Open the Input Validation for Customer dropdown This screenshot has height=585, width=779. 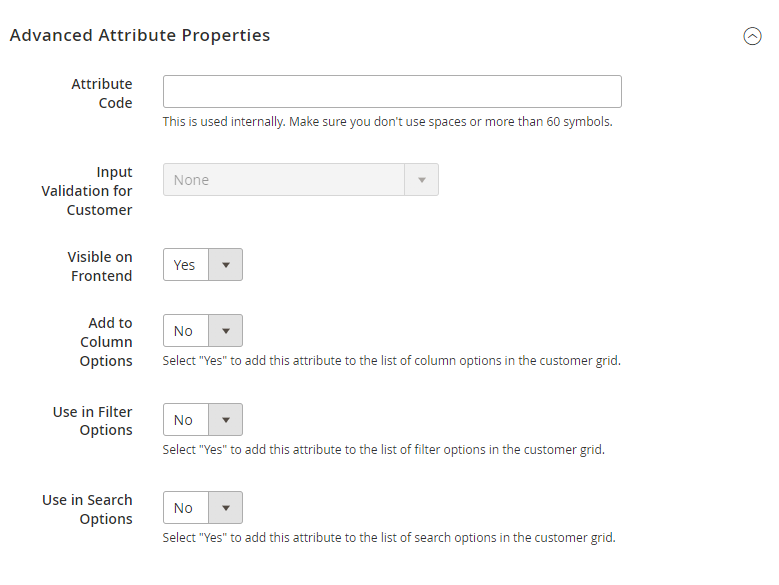pyautogui.click(x=301, y=180)
